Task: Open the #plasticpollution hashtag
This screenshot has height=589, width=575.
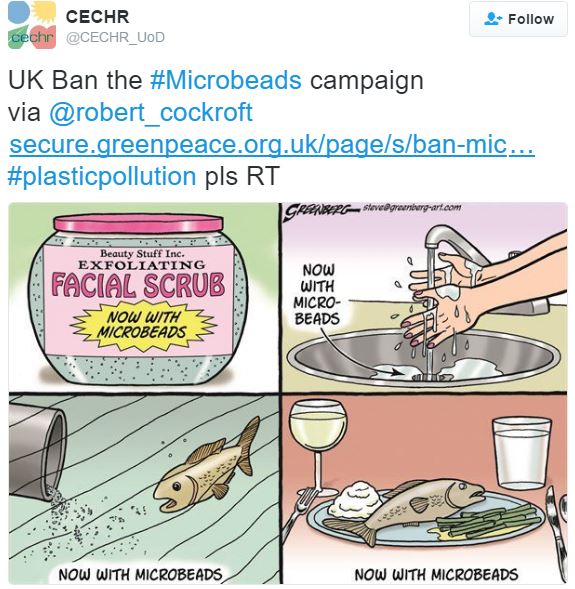Action: [102, 176]
